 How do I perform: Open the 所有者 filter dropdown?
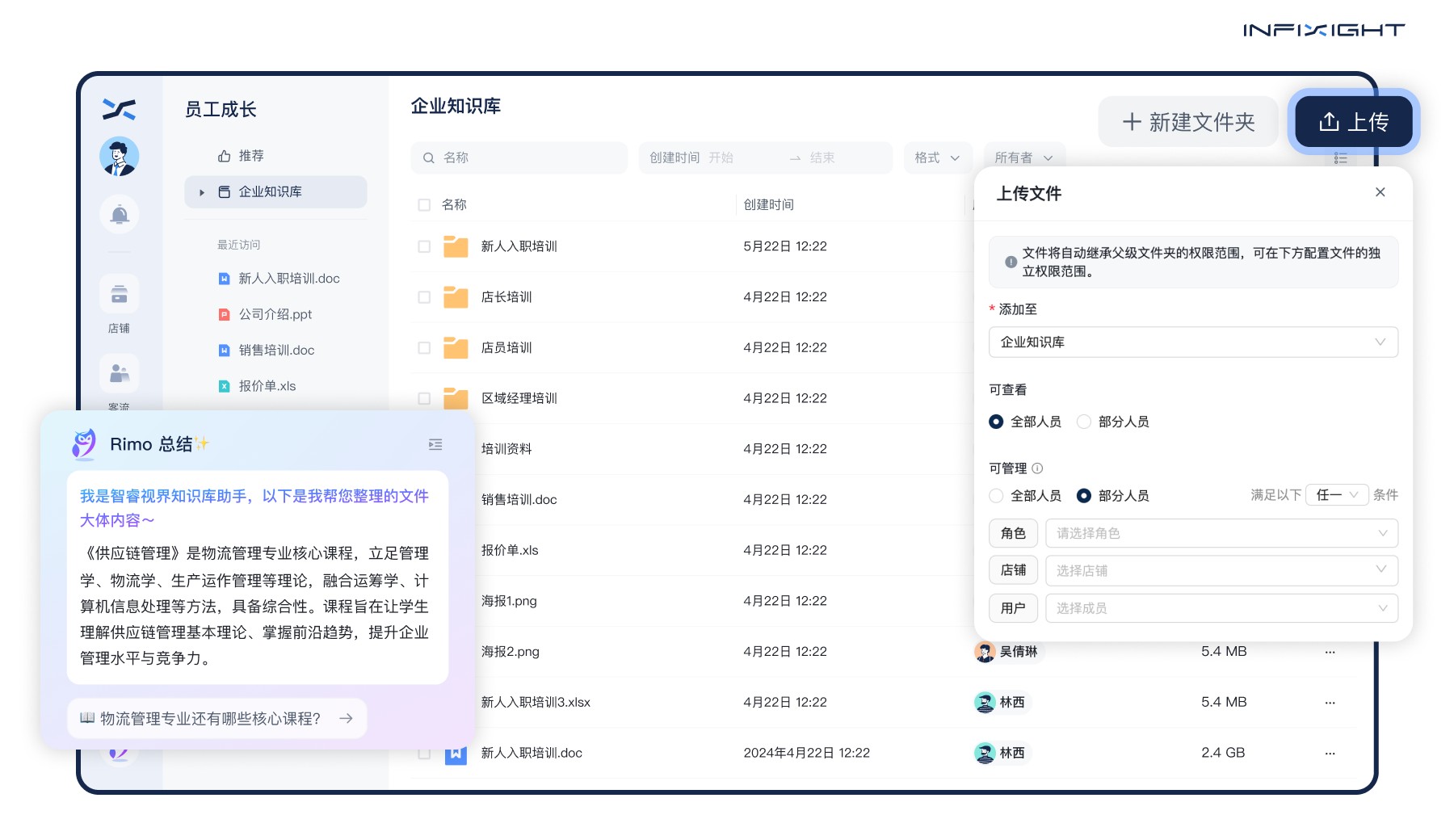coord(1024,158)
